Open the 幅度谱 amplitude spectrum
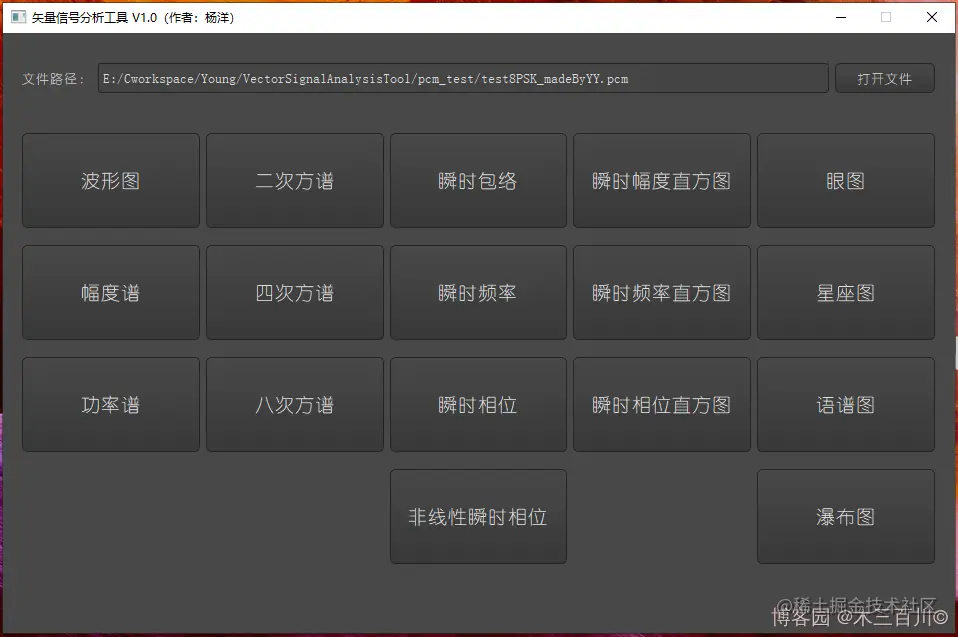This screenshot has height=637, width=958. point(110,292)
